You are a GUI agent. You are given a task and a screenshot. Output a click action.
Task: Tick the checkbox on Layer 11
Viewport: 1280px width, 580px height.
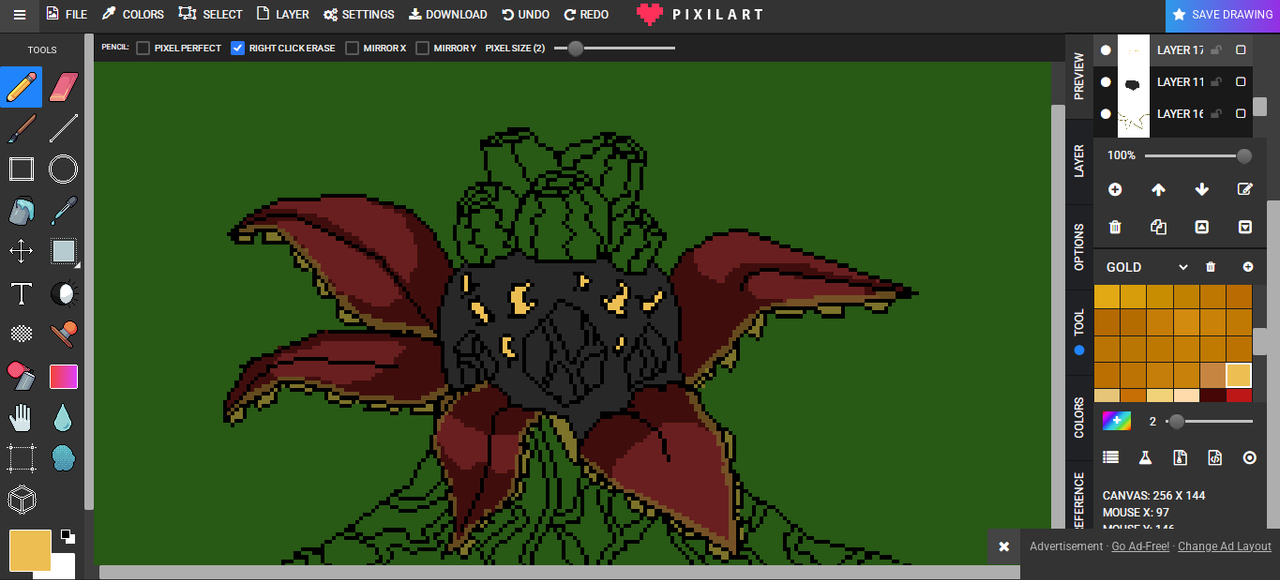click(1241, 82)
